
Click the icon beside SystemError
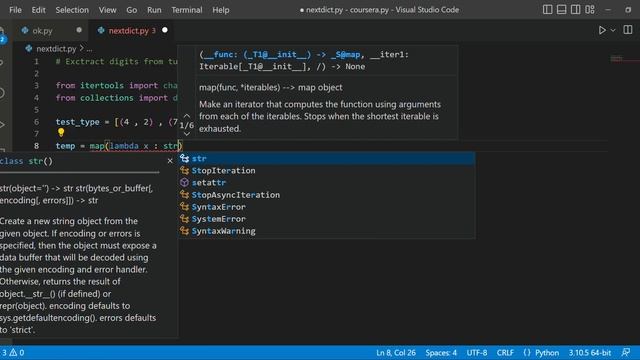tap(184, 219)
